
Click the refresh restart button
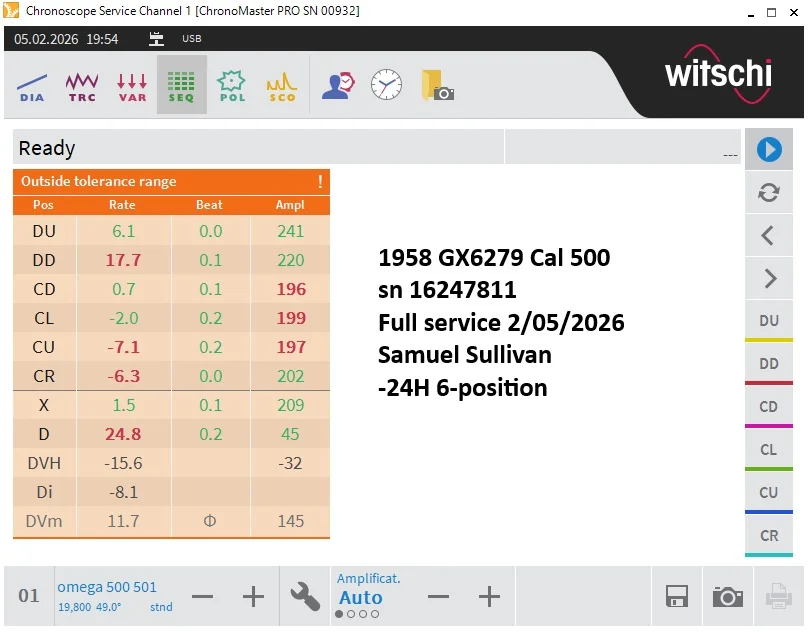(x=768, y=193)
